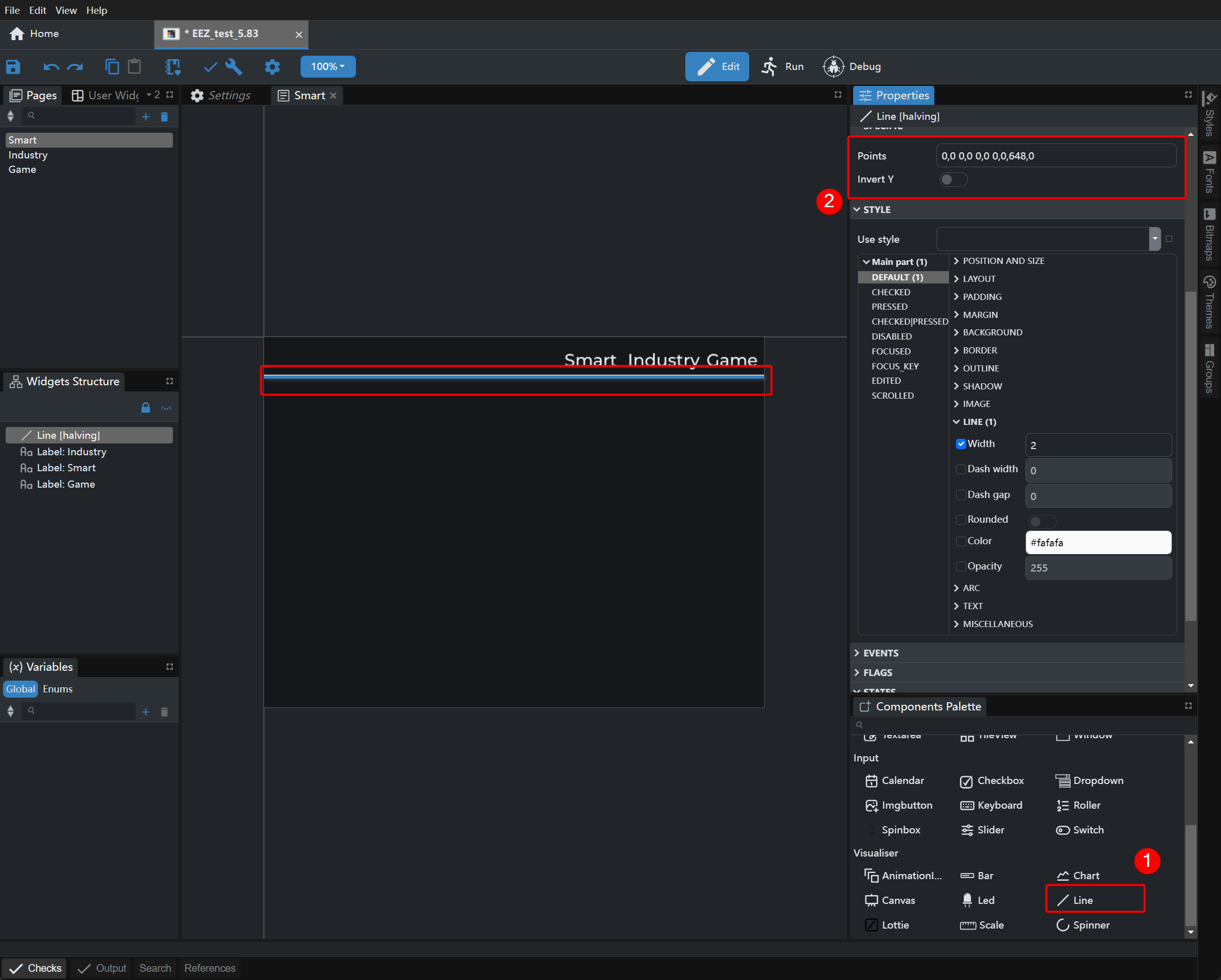Screen dimensions: 1221x980
Task: Open the 100% zoom dropdown
Action: (327, 66)
